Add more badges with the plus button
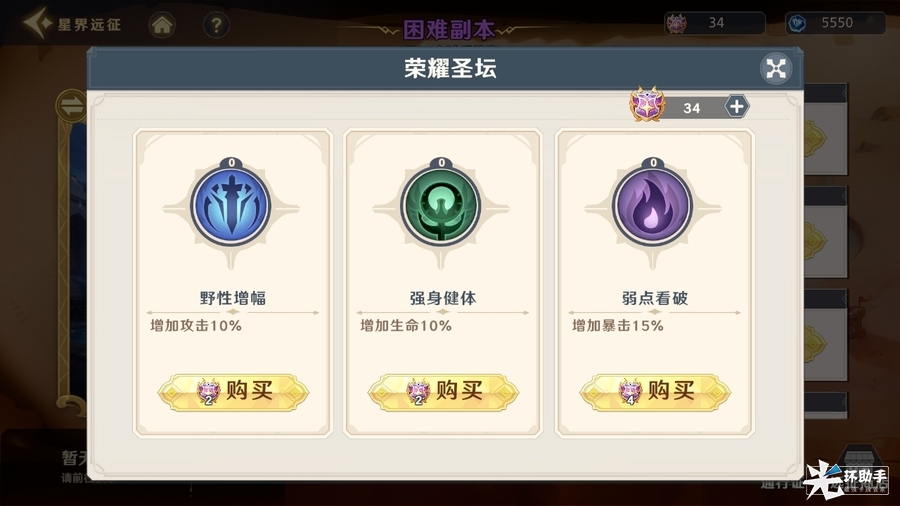 pos(736,106)
